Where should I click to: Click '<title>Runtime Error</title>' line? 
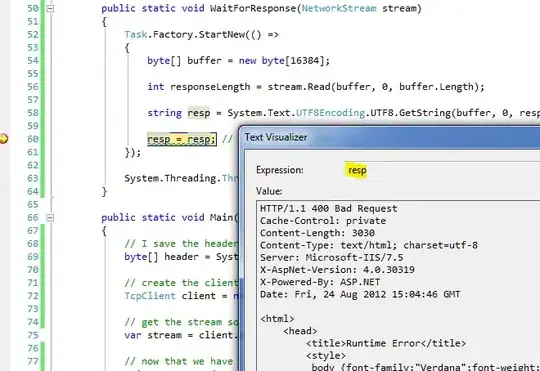coord(386,343)
